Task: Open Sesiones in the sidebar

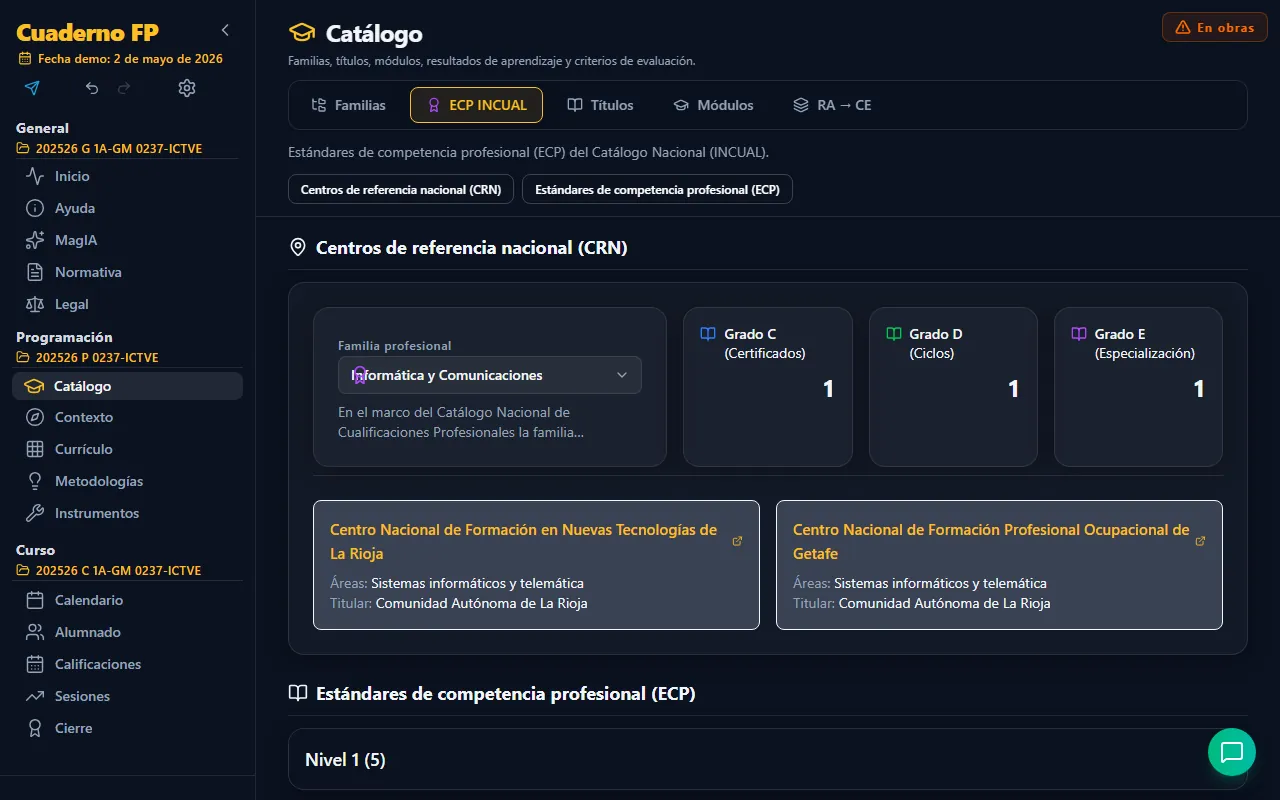Action: pyautogui.click(x=127, y=696)
